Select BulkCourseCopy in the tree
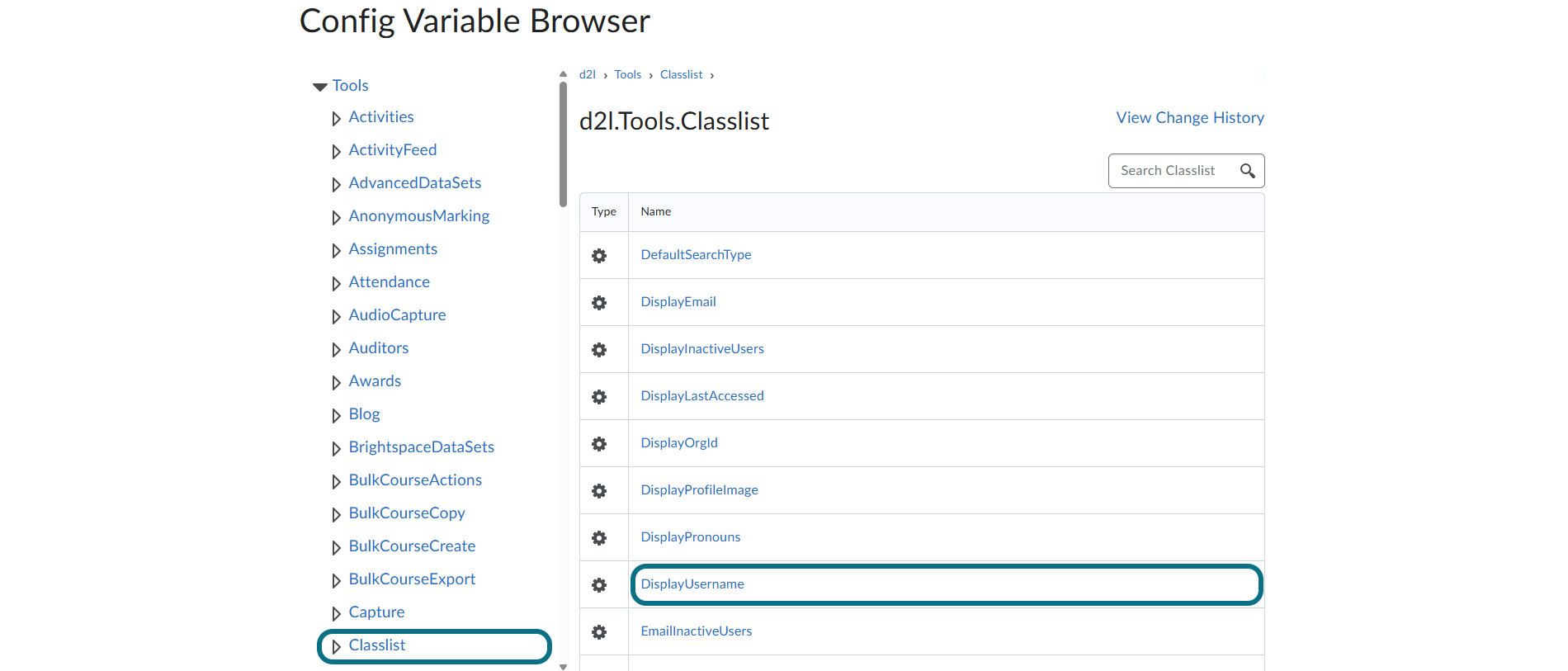Image resolution: width=1568 pixels, height=671 pixels. 407,513
